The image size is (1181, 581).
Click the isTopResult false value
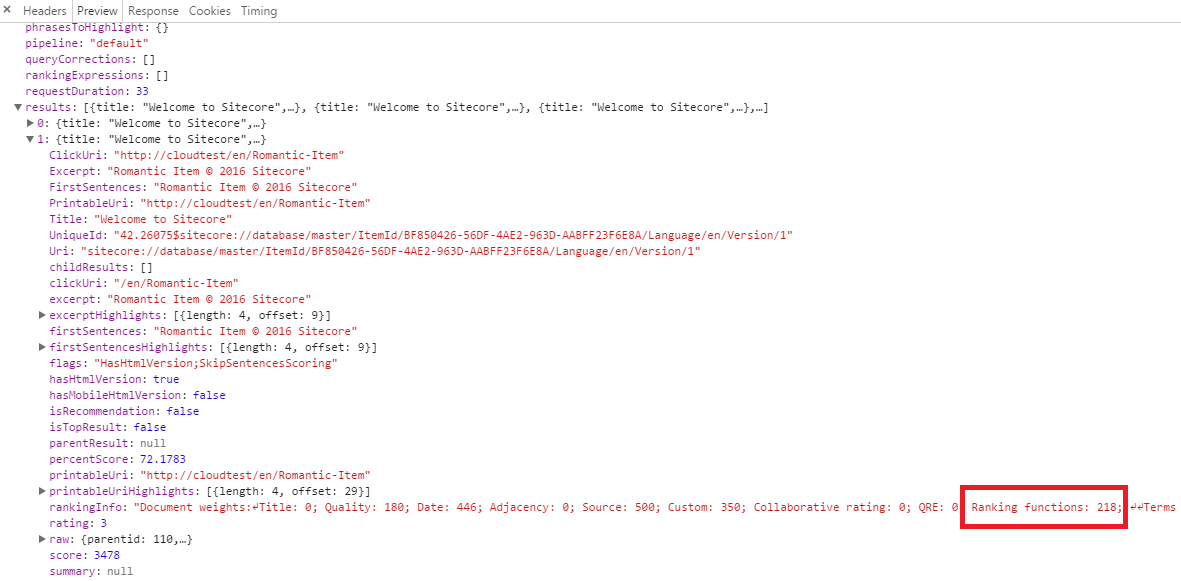[149, 427]
